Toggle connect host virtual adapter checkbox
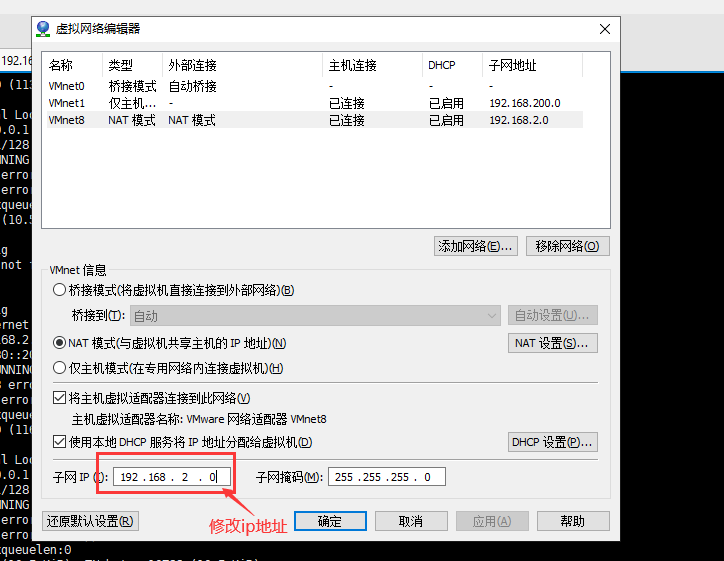Viewport: 724px width, 561px height. pyautogui.click(x=59, y=398)
